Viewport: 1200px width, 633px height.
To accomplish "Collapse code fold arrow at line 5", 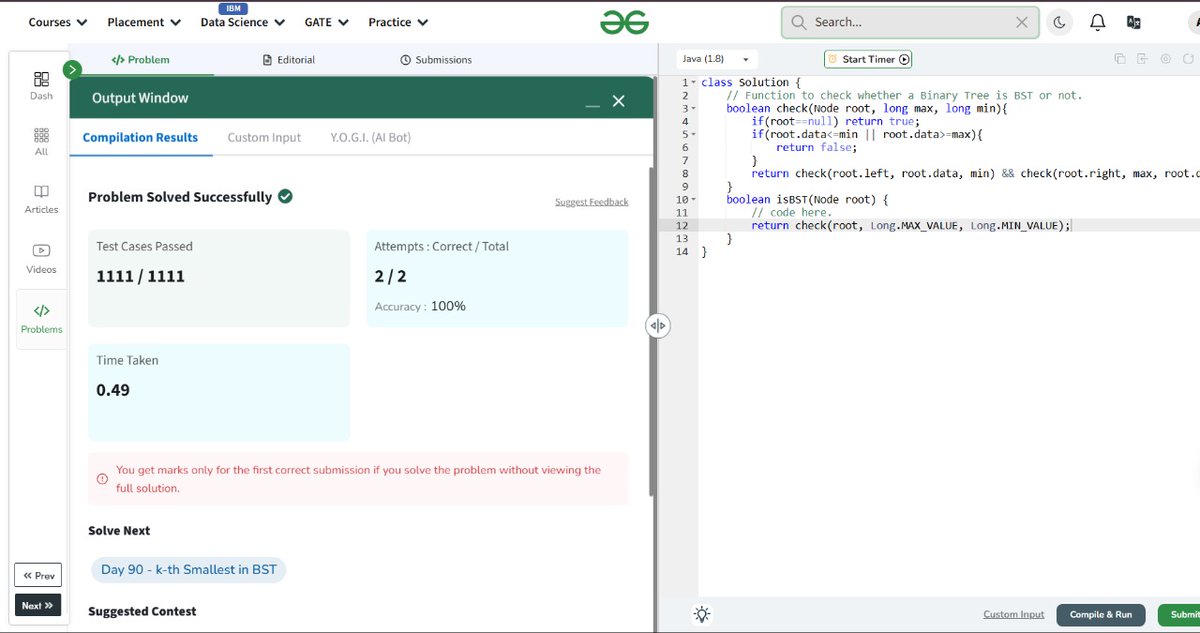I will [x=694, y=134].
